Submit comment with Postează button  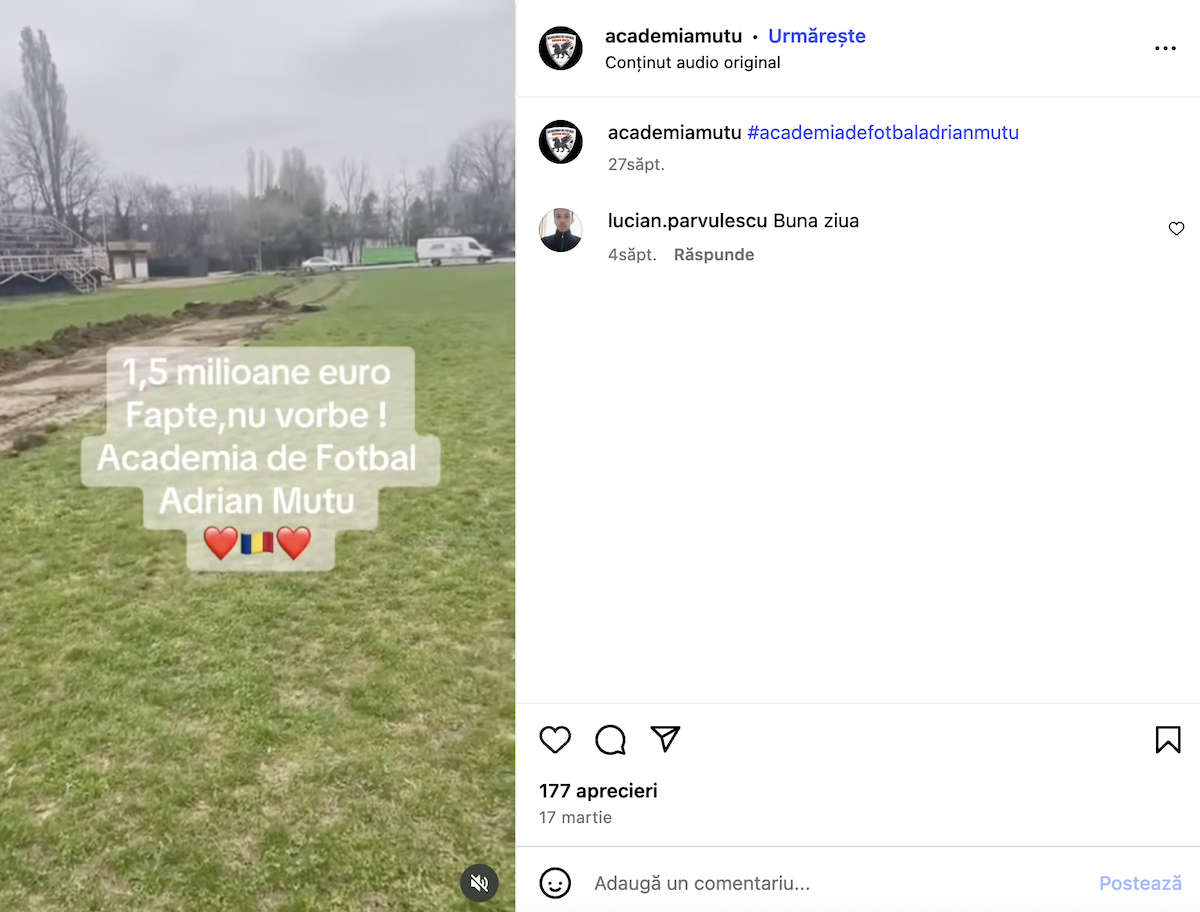[x=1140, y=883]
